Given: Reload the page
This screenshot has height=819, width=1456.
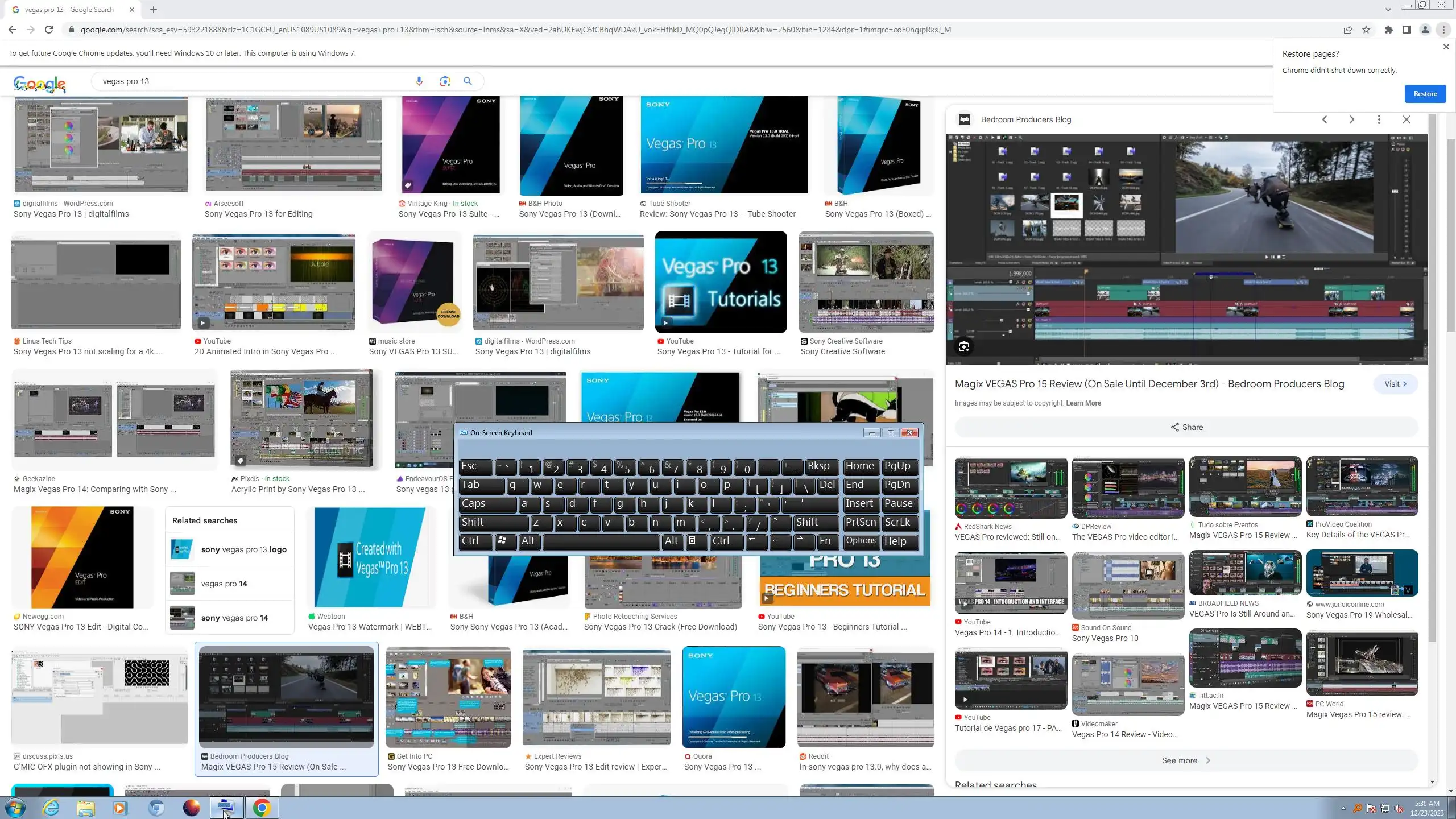Looking at the screenshot, I should 49,30.
